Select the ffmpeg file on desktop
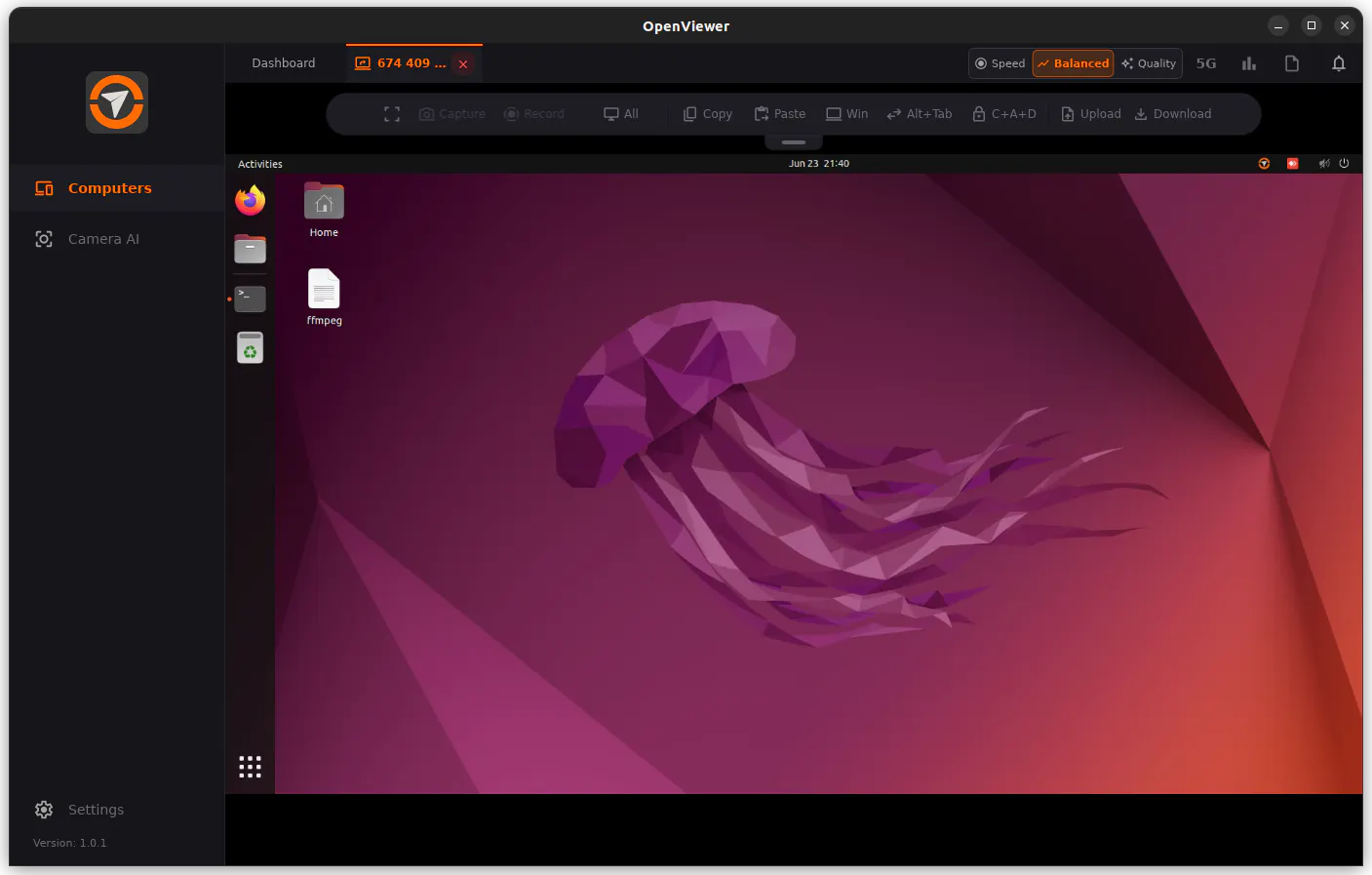Image resolution: width=1372 pixels, height=875 pixels. pyautogui.click(x=324, y=297)
